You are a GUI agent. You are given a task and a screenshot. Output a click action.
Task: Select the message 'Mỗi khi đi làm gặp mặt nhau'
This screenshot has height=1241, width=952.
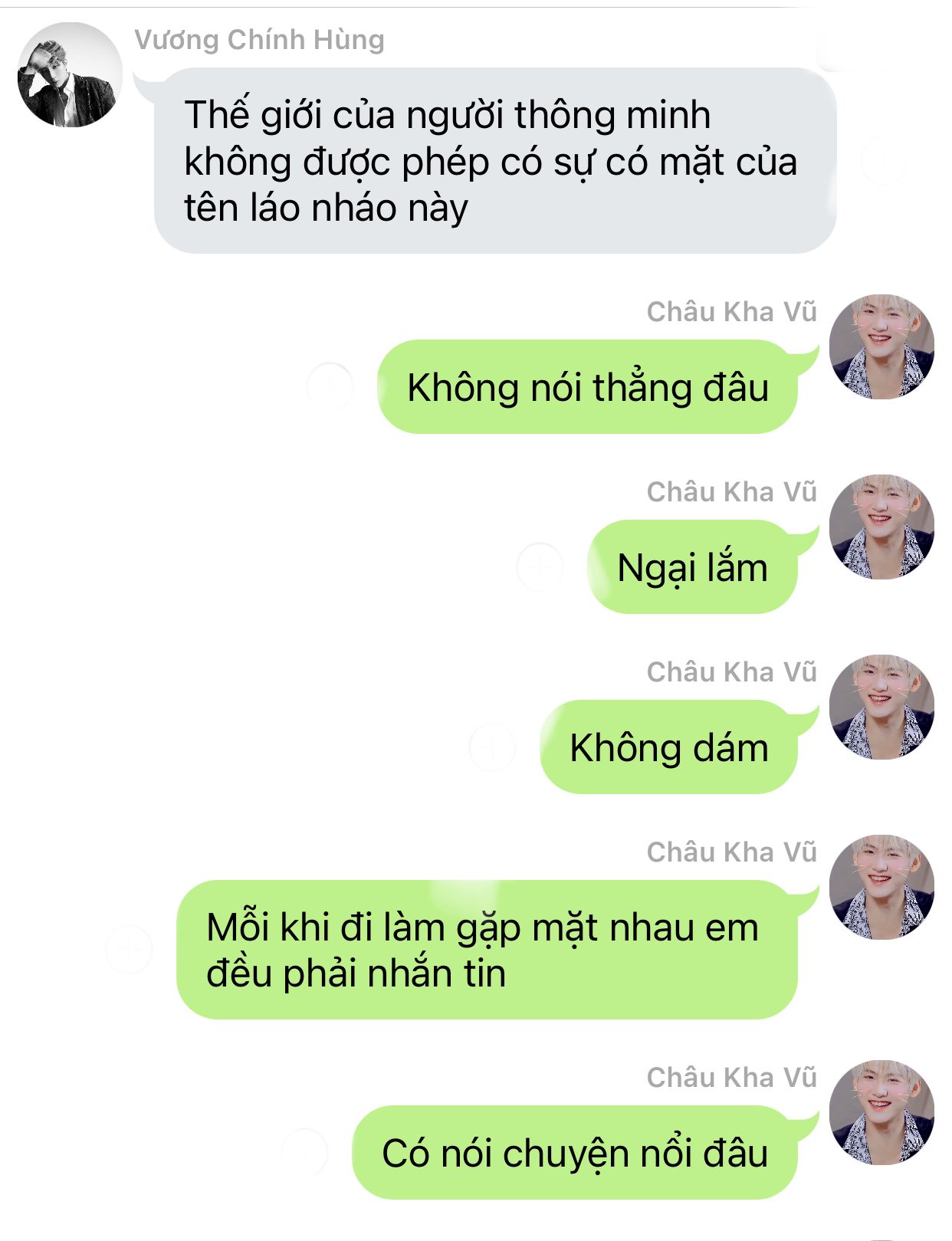[487, 950]
